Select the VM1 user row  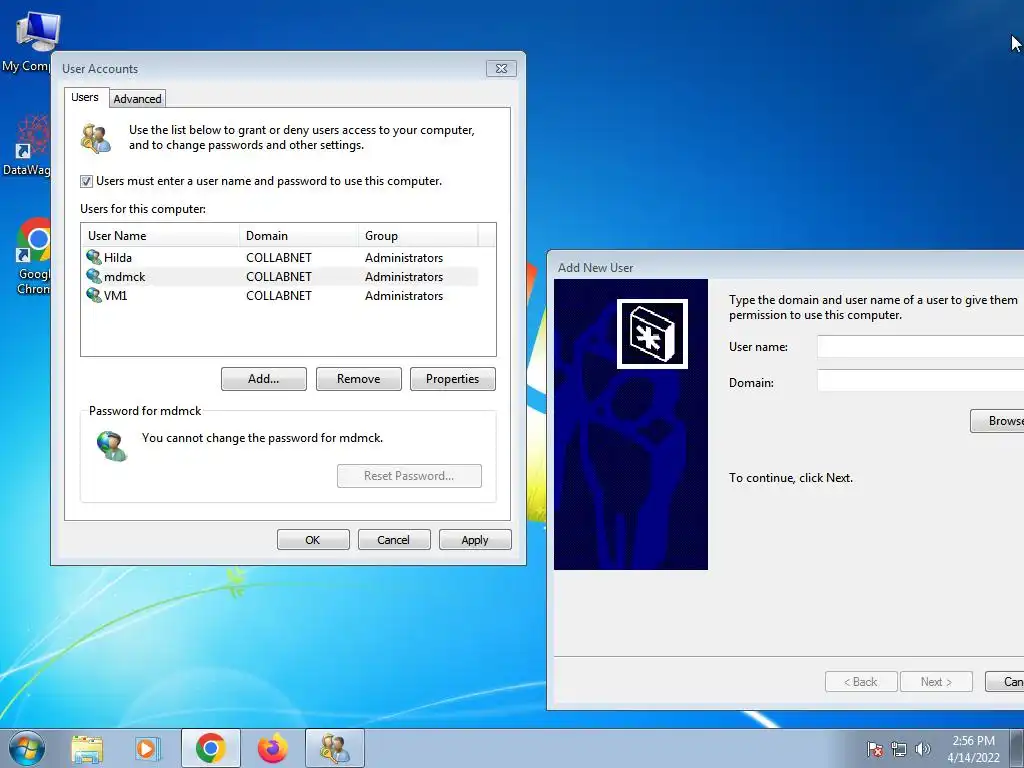pyautogui.click(x=280, y=295)
